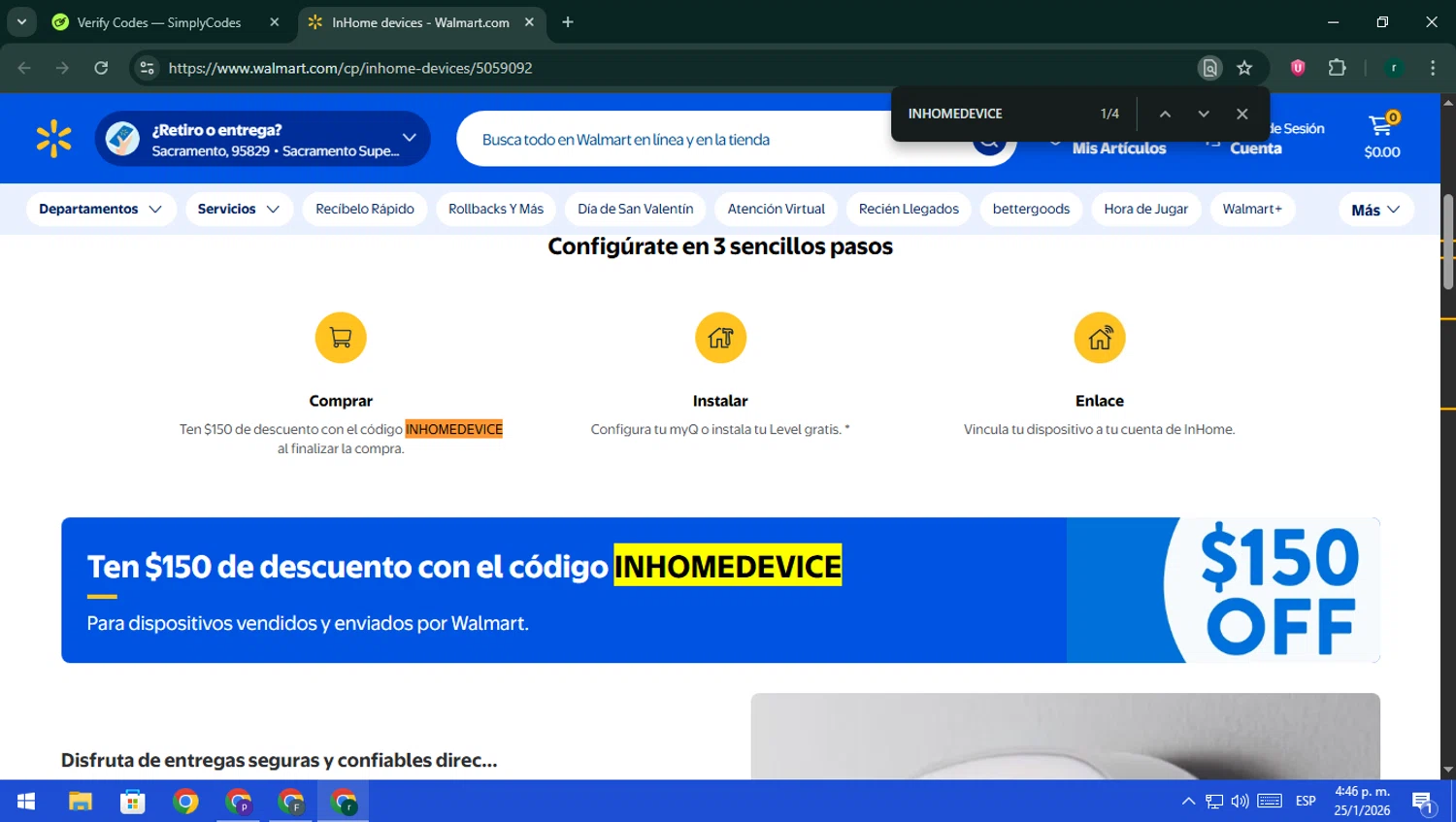This screenshot has width=1456, height=822.
Task: Click the $150 OFF promo banner
Action: [x=720, y=590]
